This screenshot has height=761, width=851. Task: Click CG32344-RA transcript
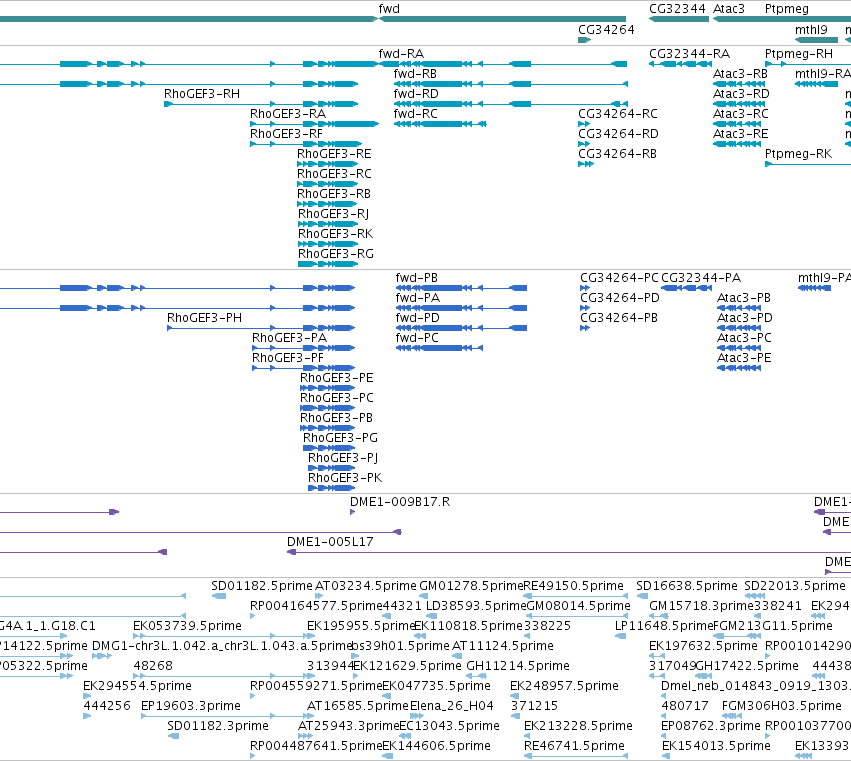(x=689, y=54)
